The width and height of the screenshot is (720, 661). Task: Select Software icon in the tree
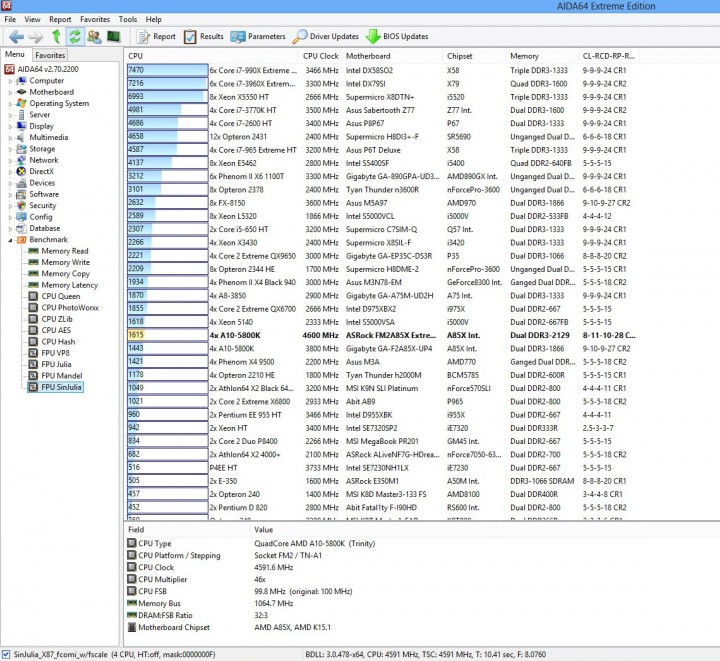pos(21,195)
